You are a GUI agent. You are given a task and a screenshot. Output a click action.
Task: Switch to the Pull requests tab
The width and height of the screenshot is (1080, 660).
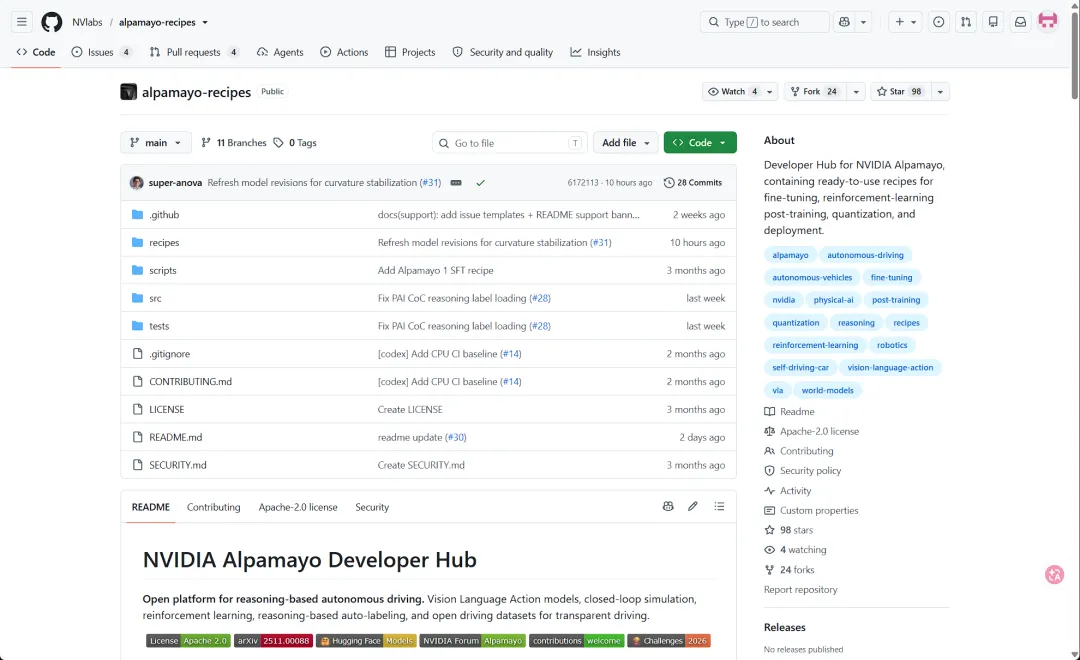pos(194,52)
